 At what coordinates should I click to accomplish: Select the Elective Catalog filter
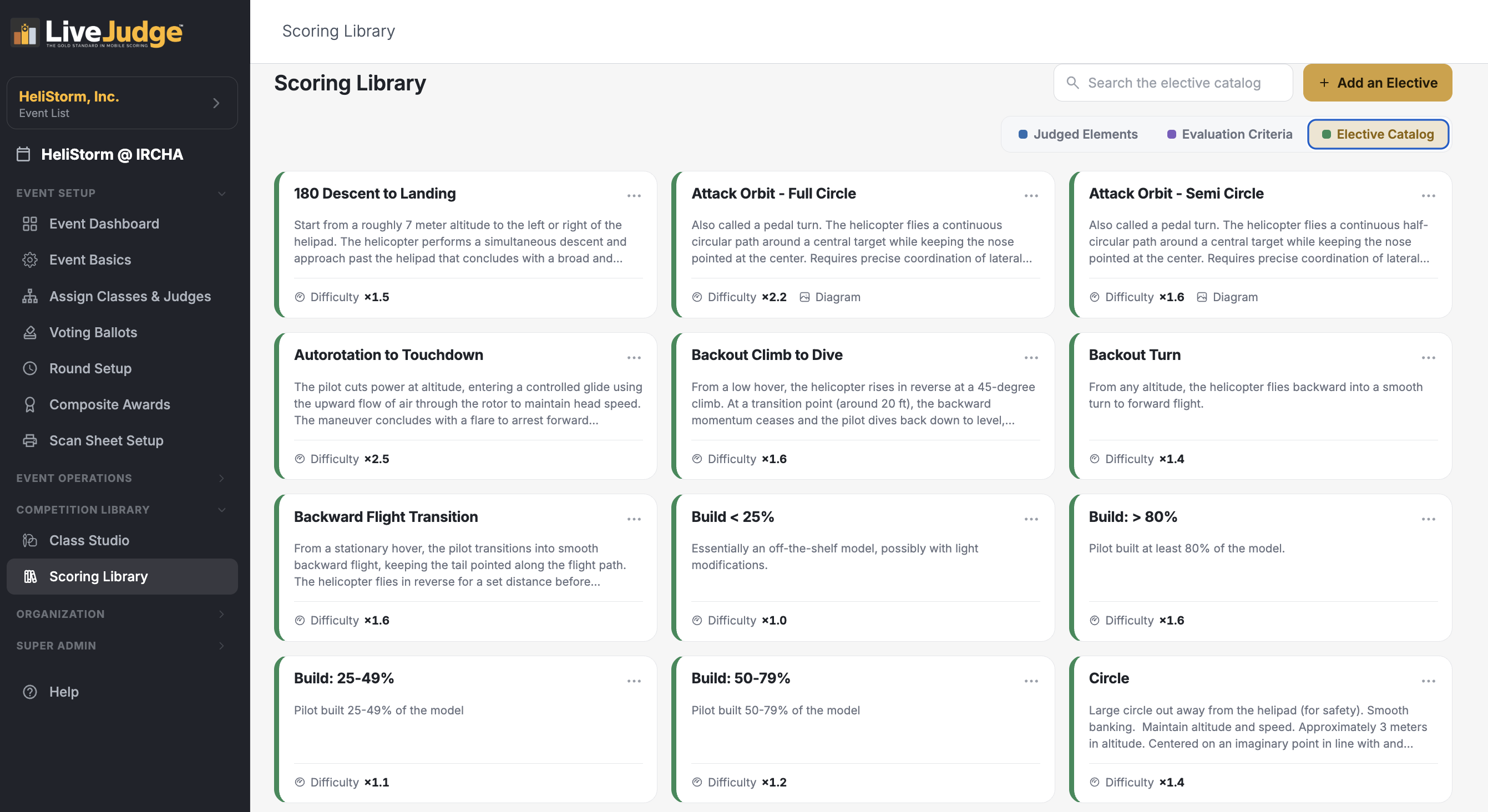coord(1378,135)
